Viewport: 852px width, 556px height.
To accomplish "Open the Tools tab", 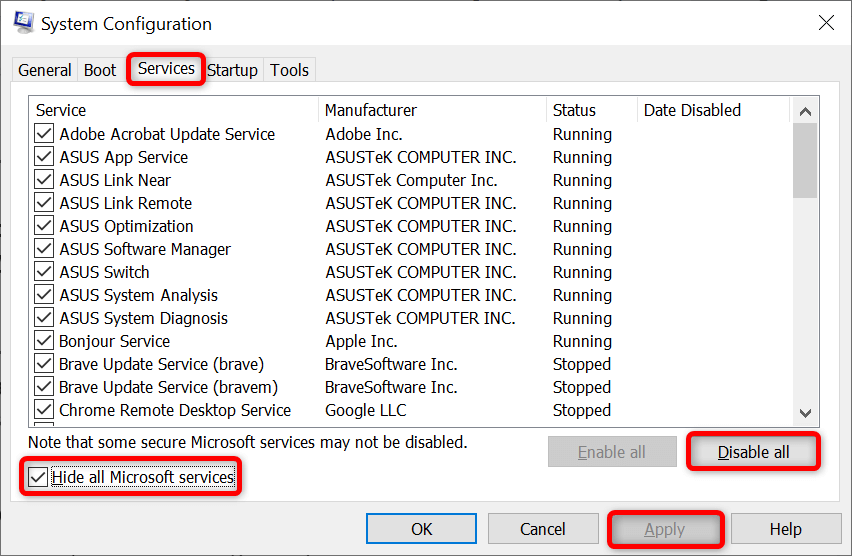I will 290,70.
